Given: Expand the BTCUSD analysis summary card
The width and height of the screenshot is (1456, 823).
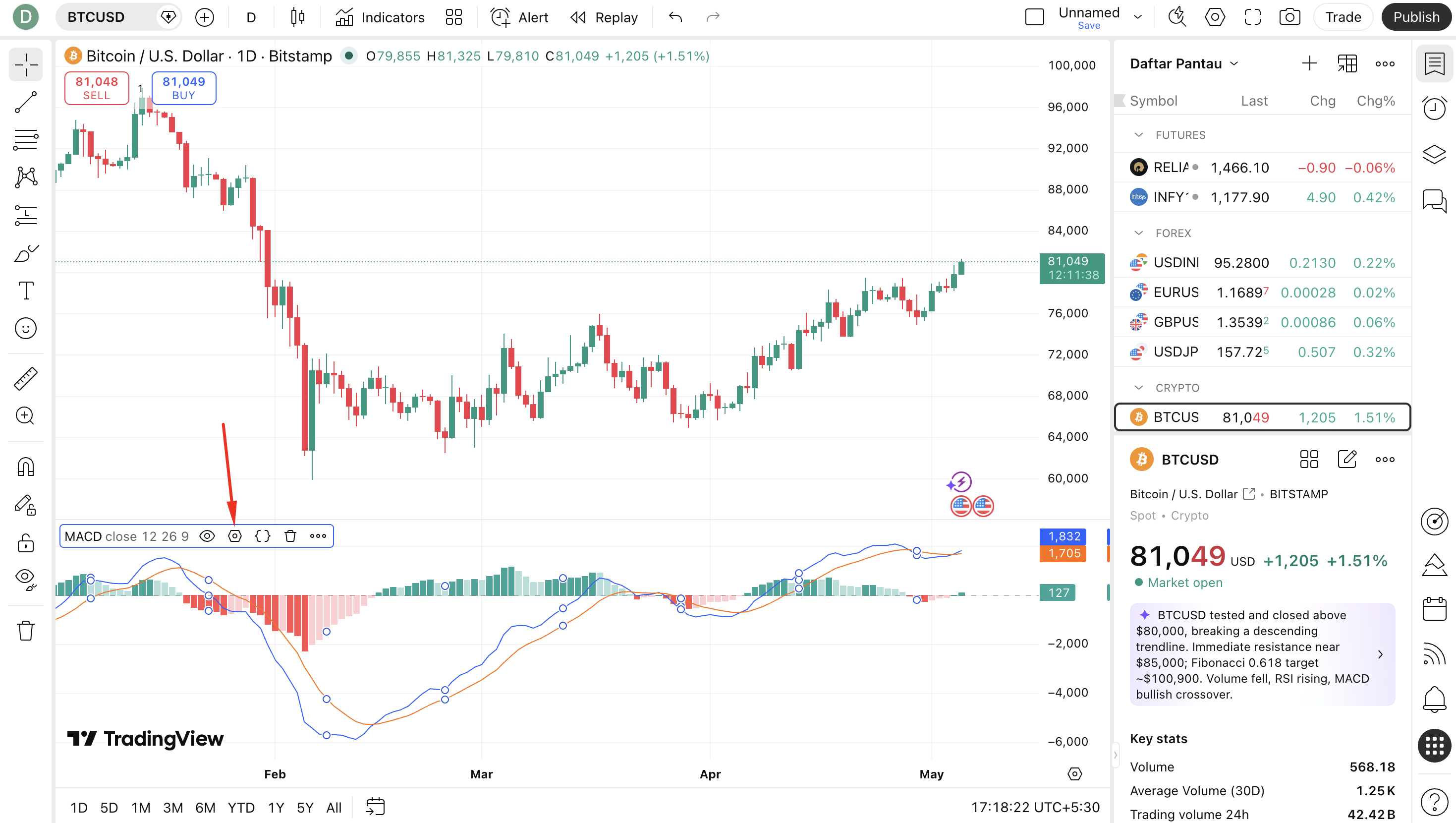Looking at the screenshot, I should point(1262,654).
